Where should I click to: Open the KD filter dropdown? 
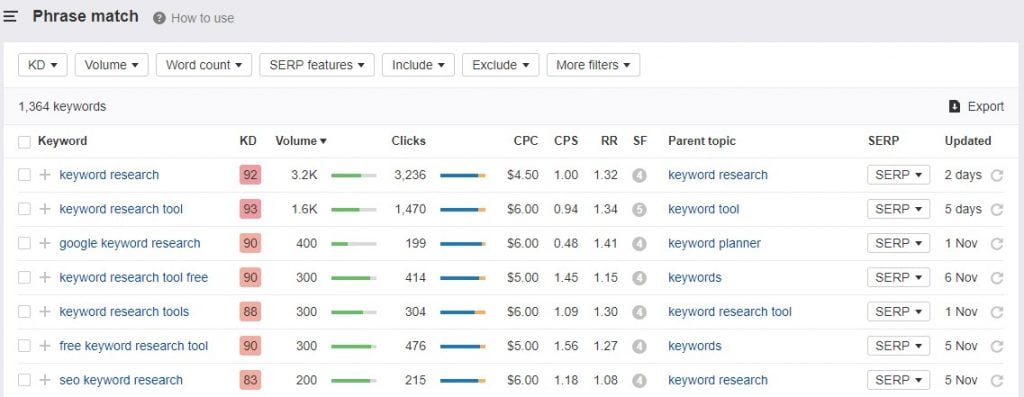[x=42, y=65]
